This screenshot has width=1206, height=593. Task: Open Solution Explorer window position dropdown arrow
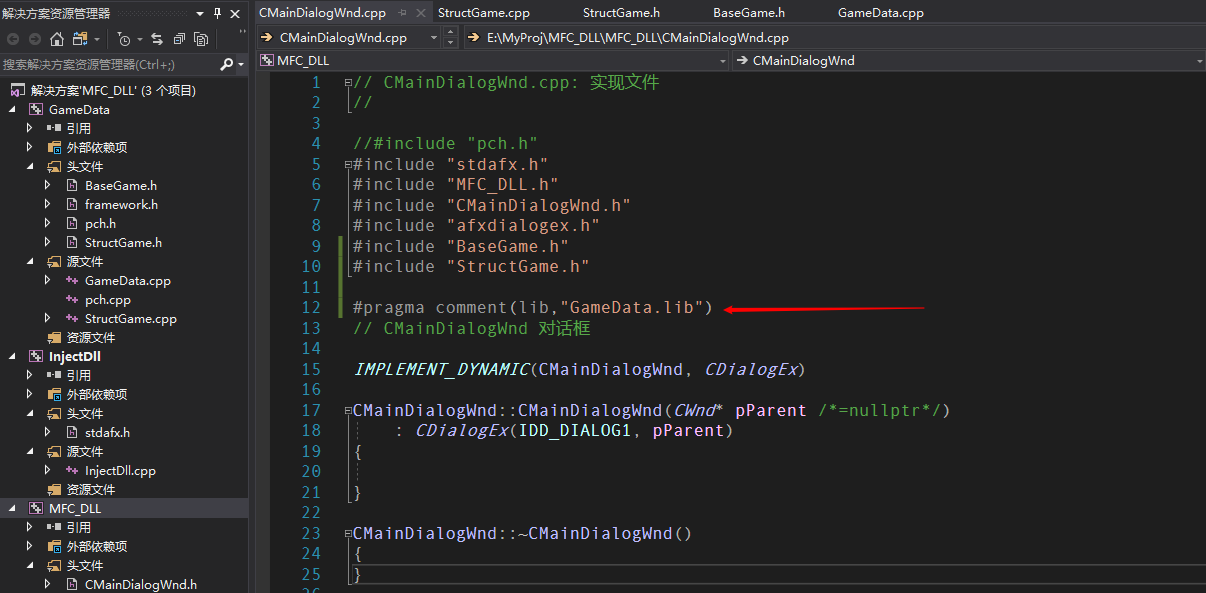[x=200, y=13]
